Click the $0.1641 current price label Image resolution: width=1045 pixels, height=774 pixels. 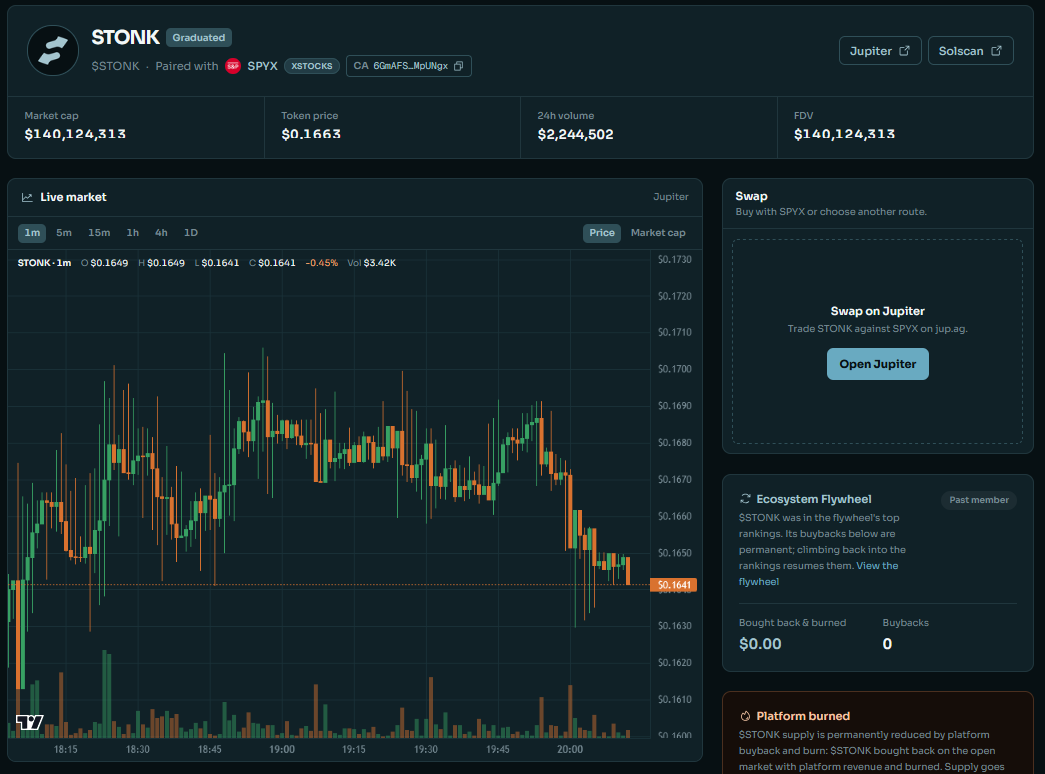673,585
